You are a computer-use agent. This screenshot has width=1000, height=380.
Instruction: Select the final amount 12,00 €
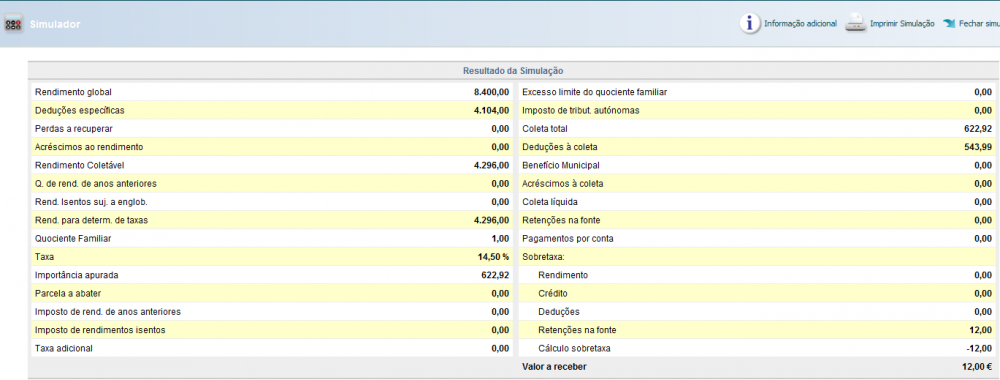click(977, 367)
